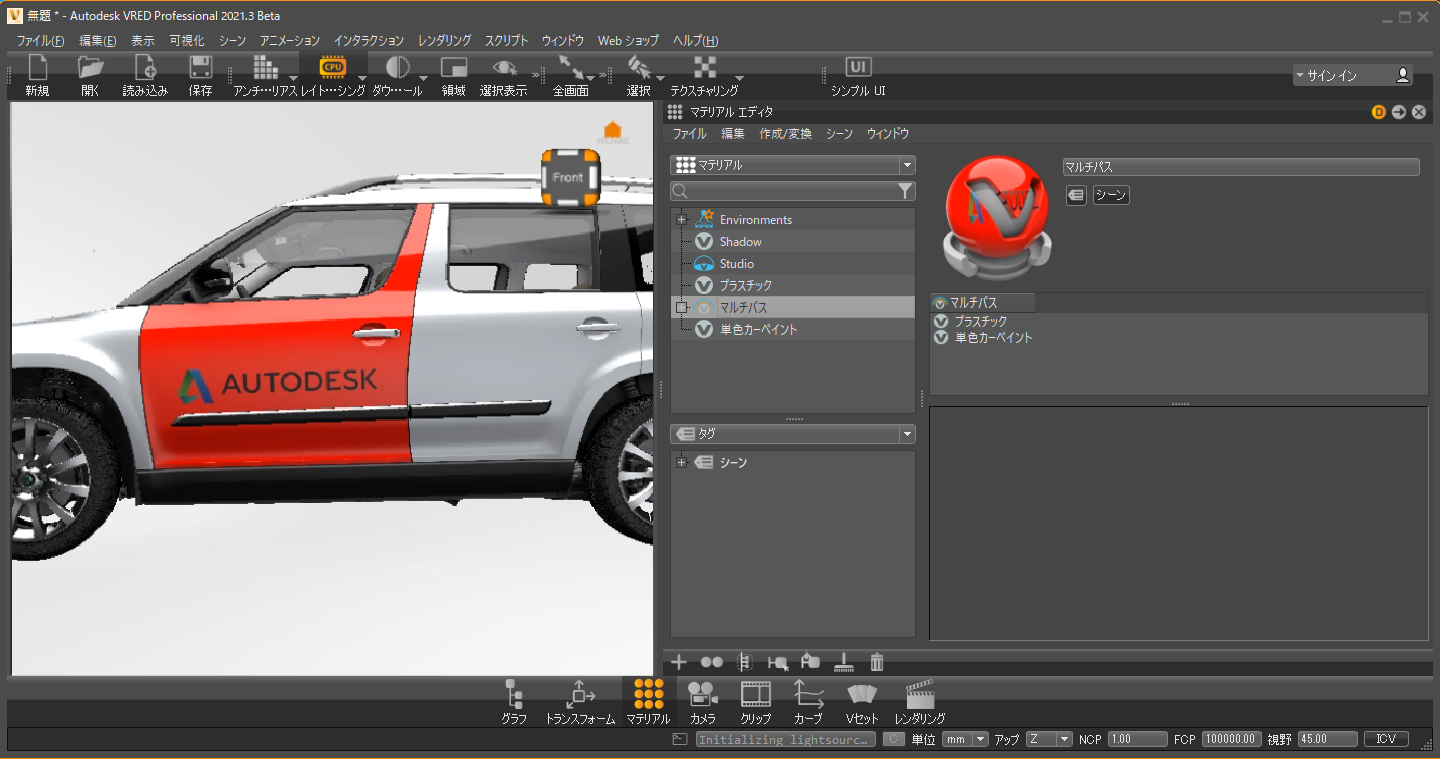Screen dimensions: 1440x759
Task: Click the arrow undock icon in Material Editor title
Action: pyautogui.click(x=1399, y=112)
